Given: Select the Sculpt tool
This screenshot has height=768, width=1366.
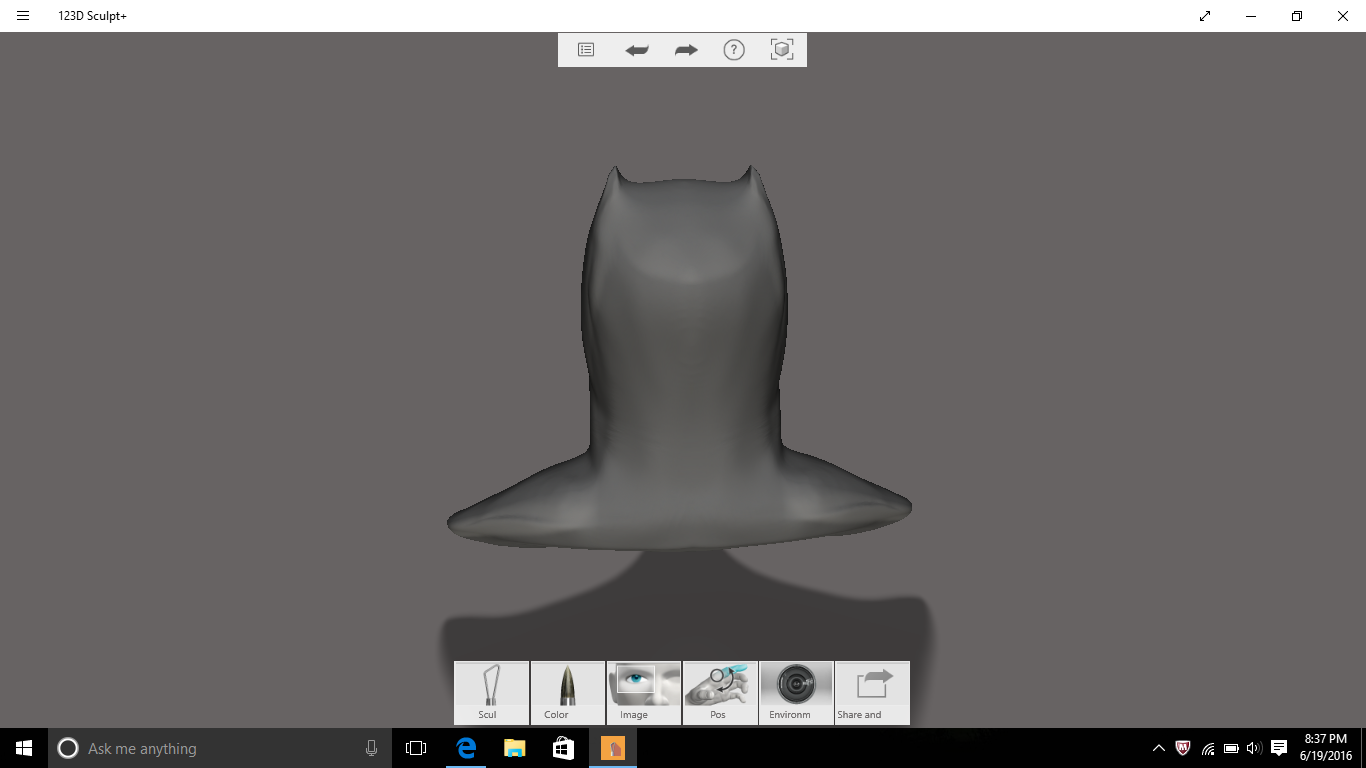Looking at the screenshot, I should coord(491,692).
